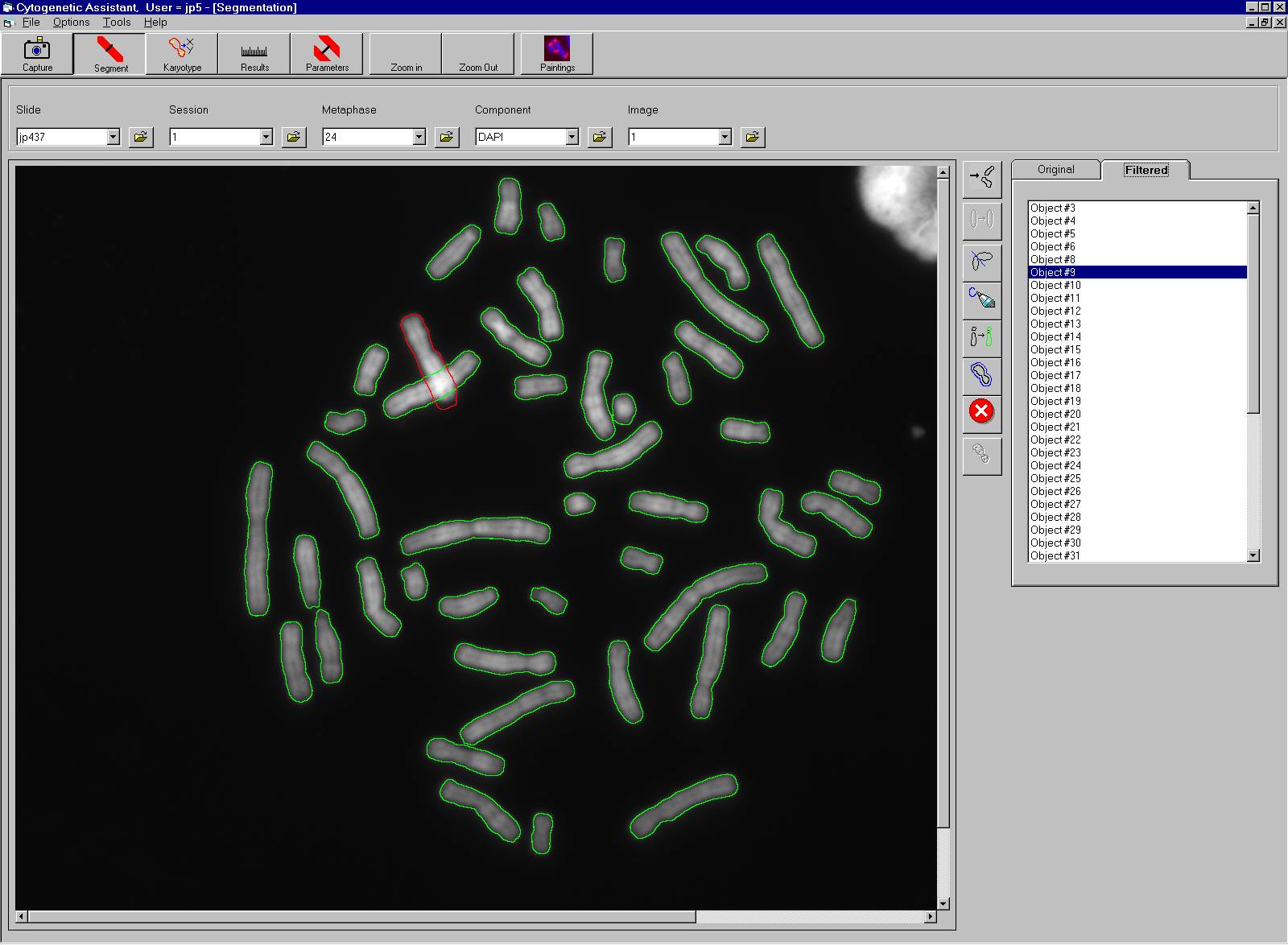Click the object list scroll-up arrow
The height and width of the screenshot is (945, 1288).
coord(1253,208)
